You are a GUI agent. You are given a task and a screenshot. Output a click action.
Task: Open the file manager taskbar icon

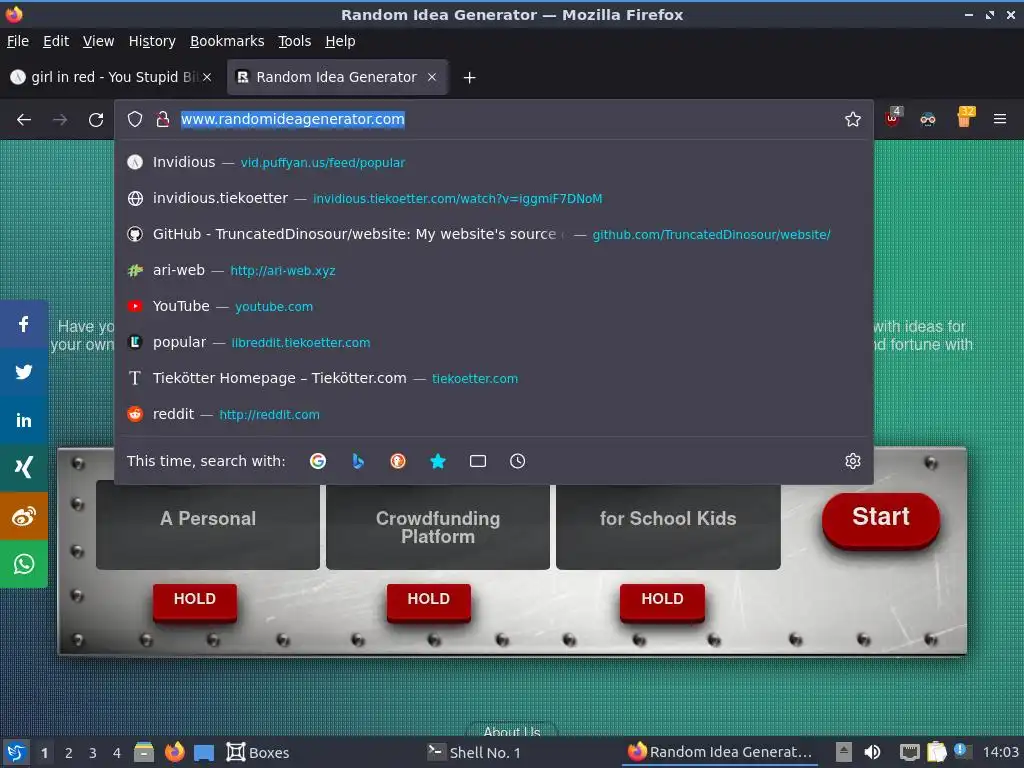[x=144, y=752]
